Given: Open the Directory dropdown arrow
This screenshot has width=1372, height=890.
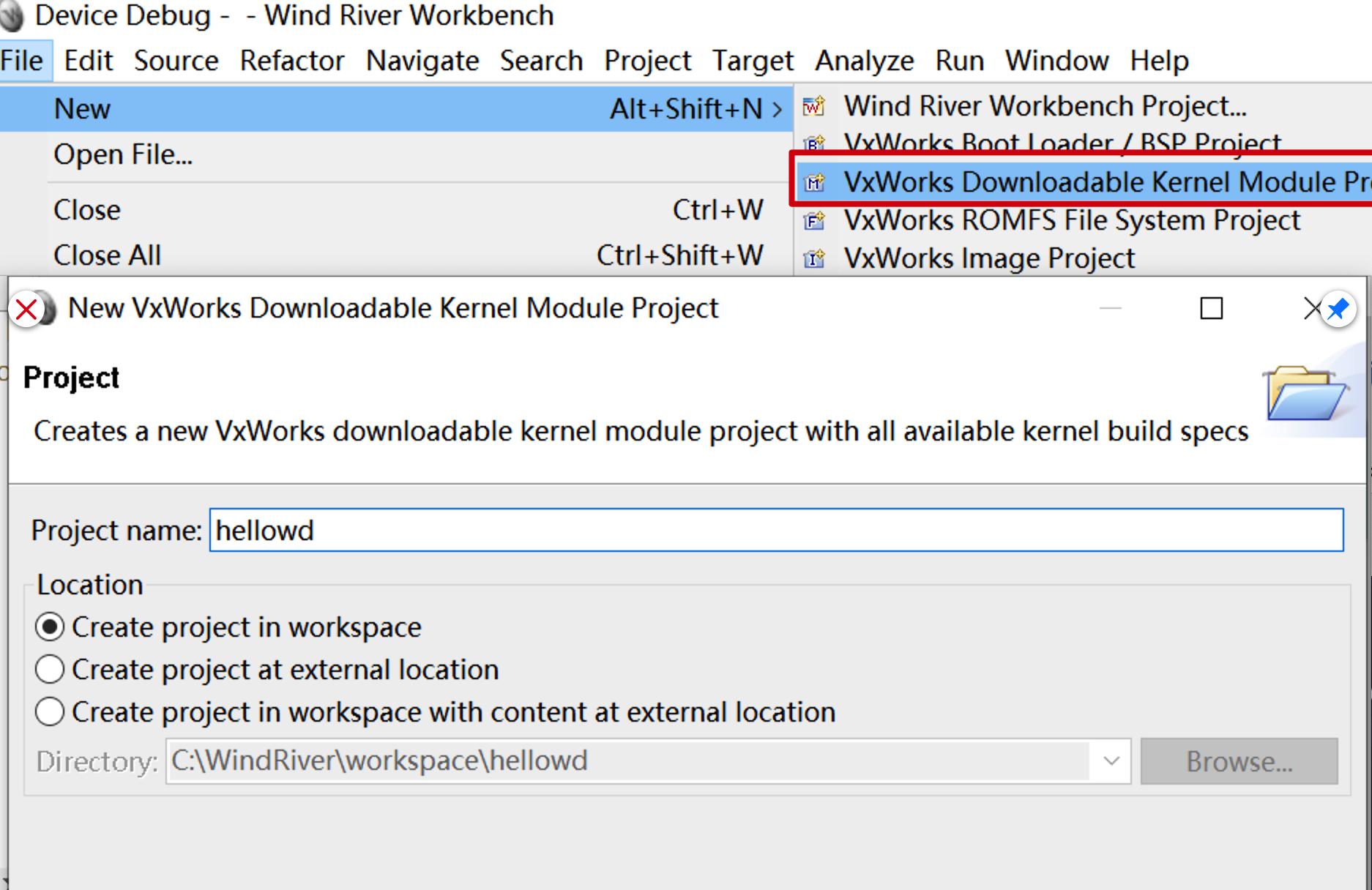Looking at the screenshot, I should point(1111,761).
